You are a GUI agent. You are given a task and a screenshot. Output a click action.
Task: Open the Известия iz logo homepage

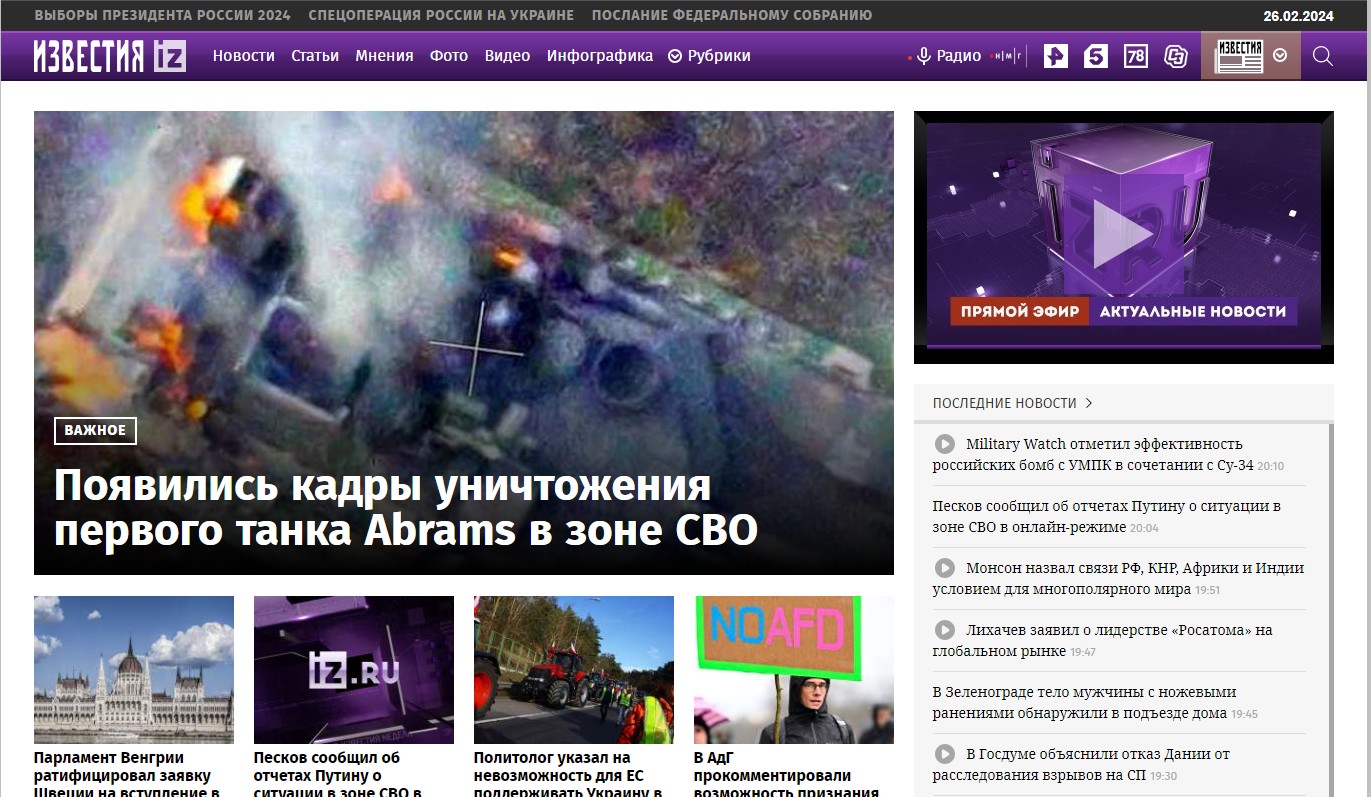click(109, 56)
